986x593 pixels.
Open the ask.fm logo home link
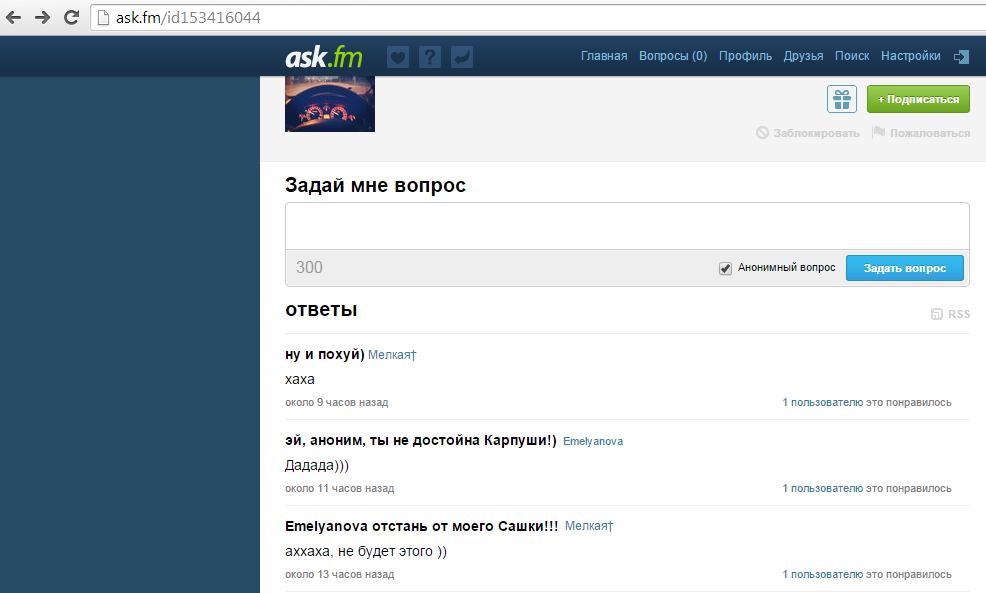coord(324,57)
